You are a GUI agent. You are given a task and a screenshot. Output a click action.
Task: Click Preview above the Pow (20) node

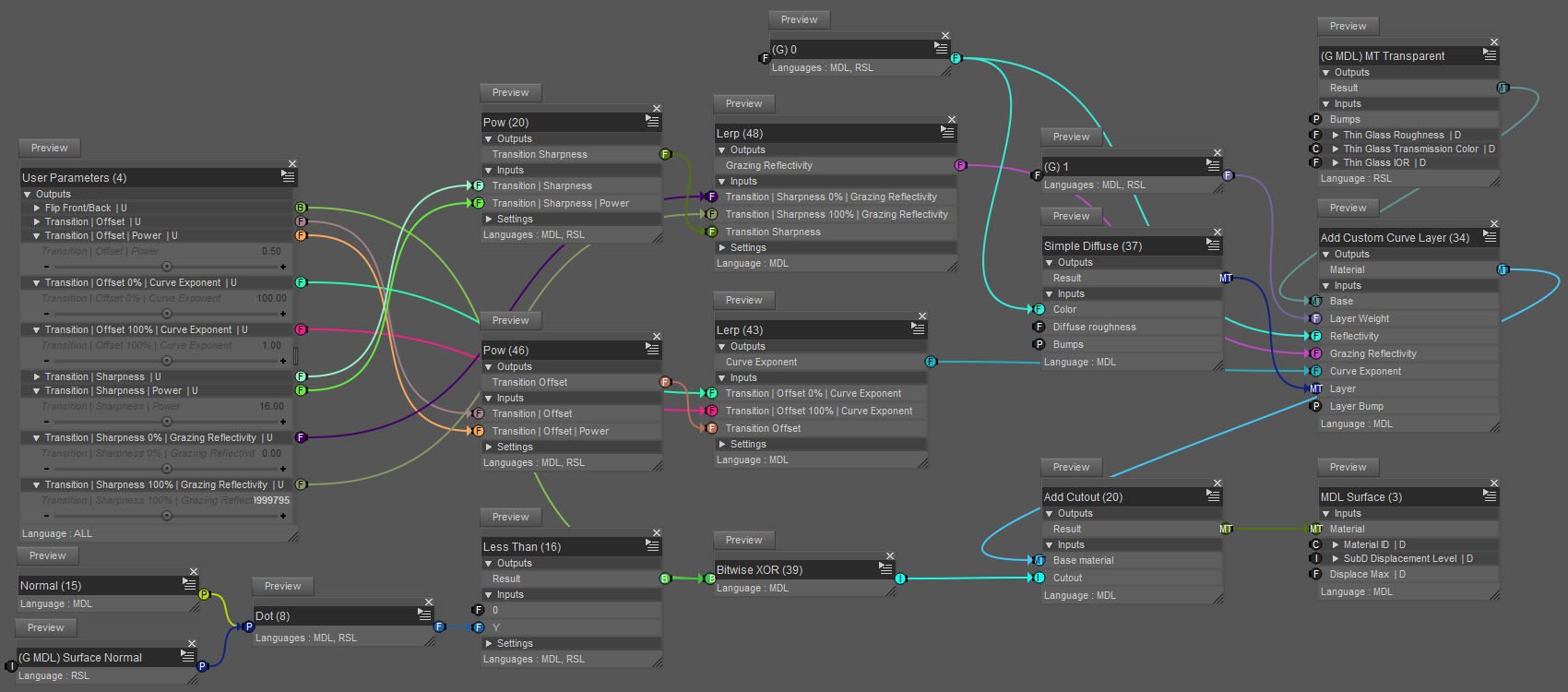click(511, 92)
